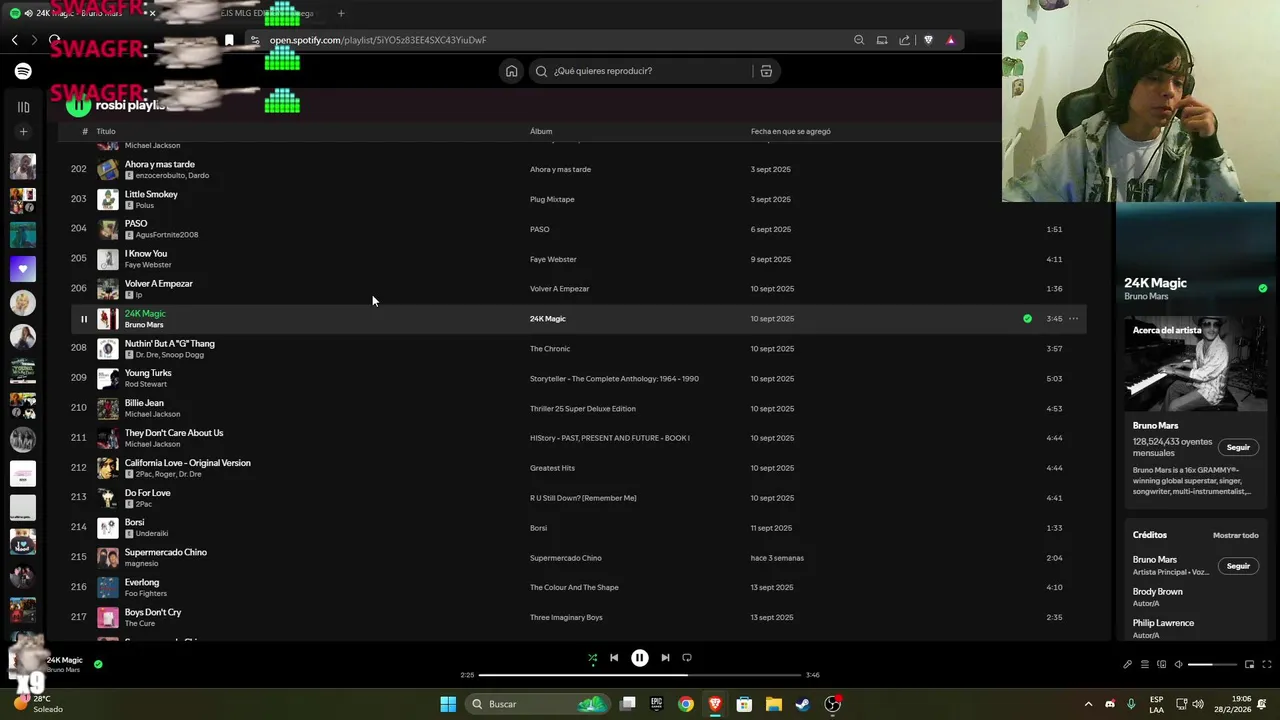This screenshot has width=1280, height=720.
Task: Seek in the song progress bar
Action: coord(640,675)
